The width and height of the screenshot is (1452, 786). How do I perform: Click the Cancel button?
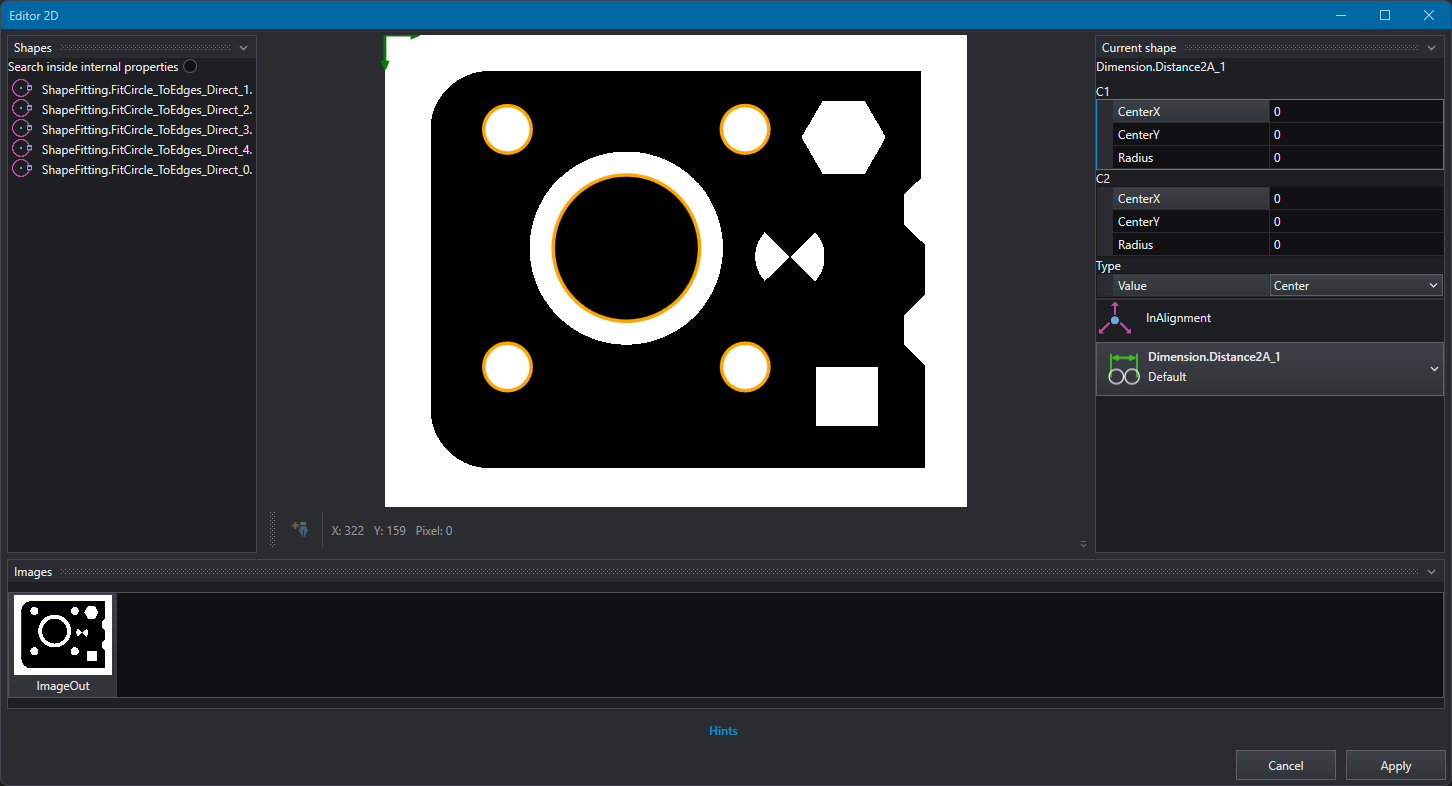coord(1285,765)
